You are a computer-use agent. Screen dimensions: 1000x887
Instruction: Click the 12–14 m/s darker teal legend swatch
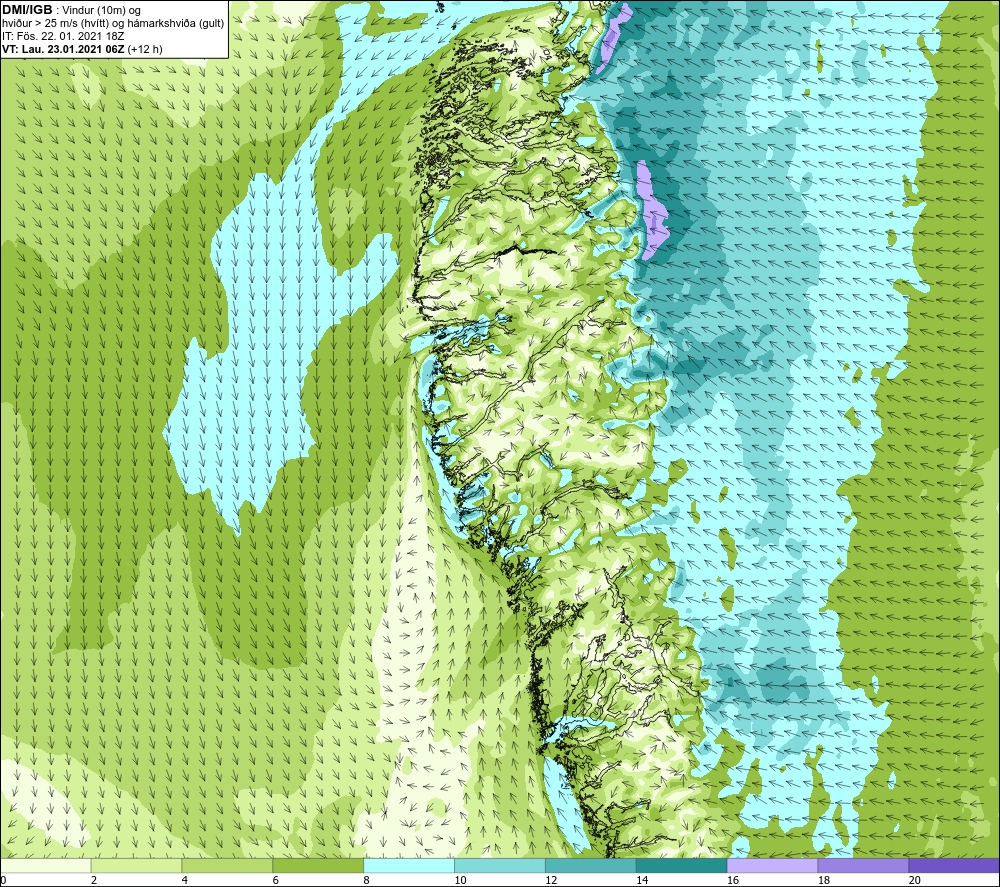coord(591,865)
